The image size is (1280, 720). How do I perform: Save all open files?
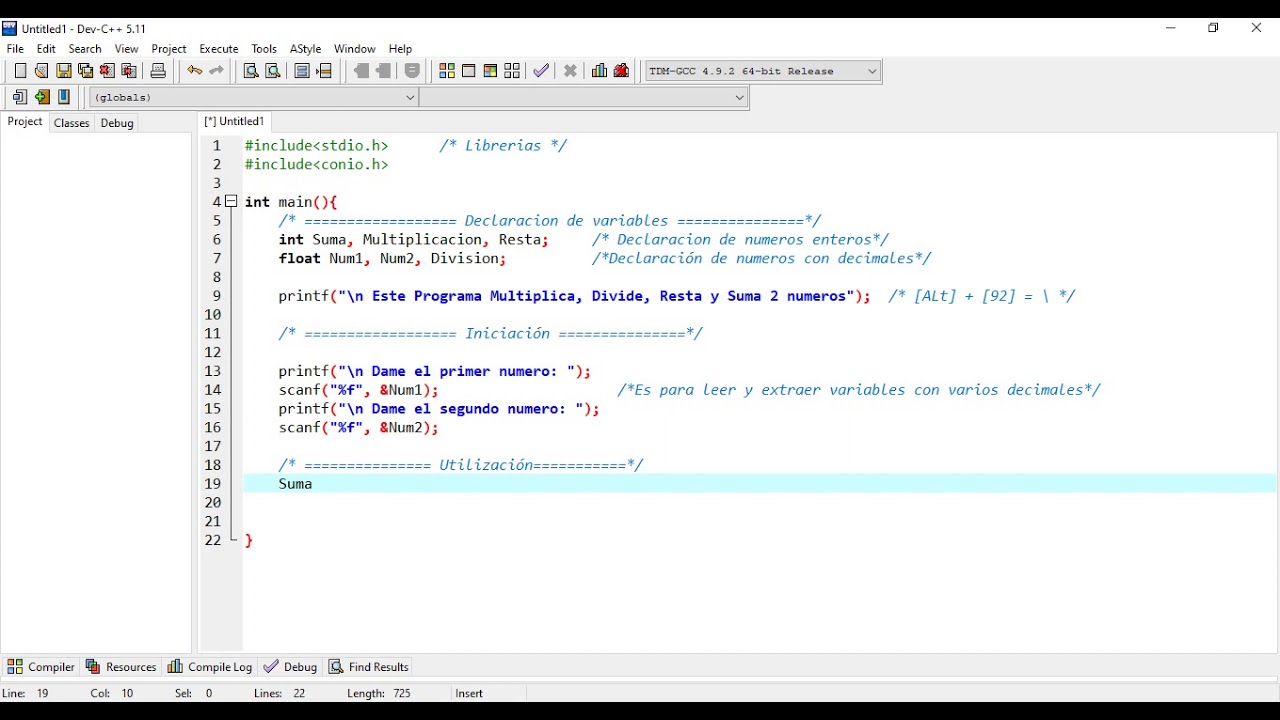pyautogui.click(x=85, y=71)
